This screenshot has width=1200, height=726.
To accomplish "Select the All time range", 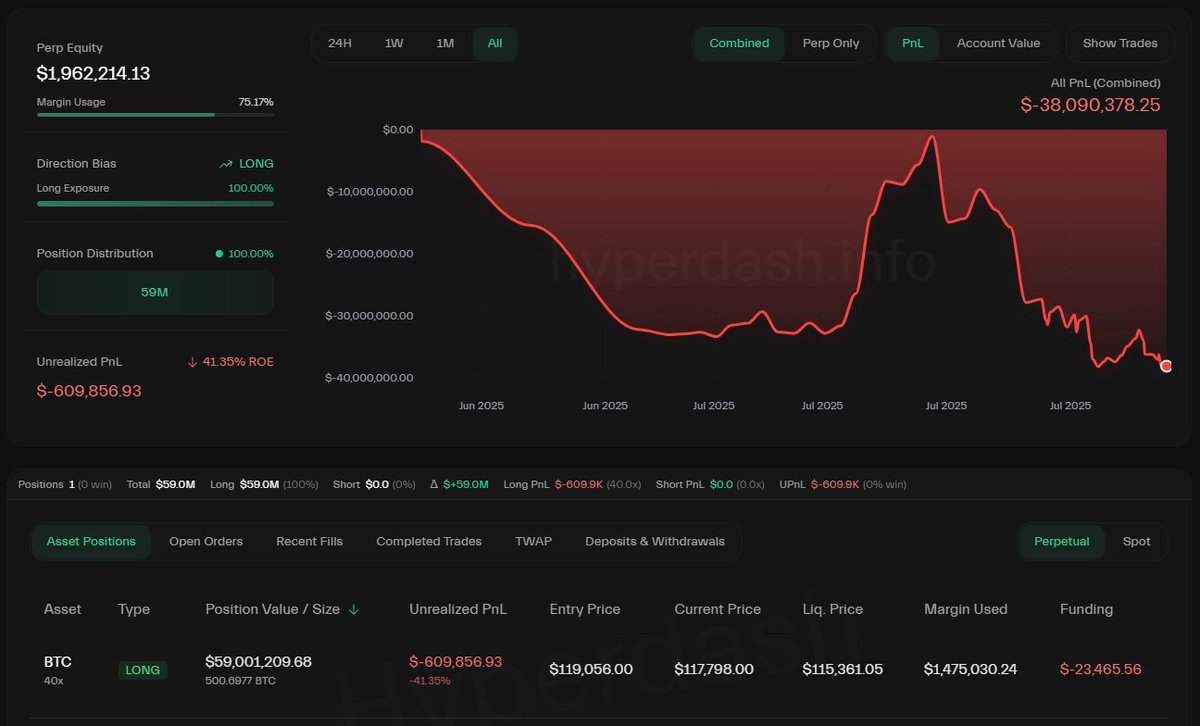I will [x=495, y=43].
